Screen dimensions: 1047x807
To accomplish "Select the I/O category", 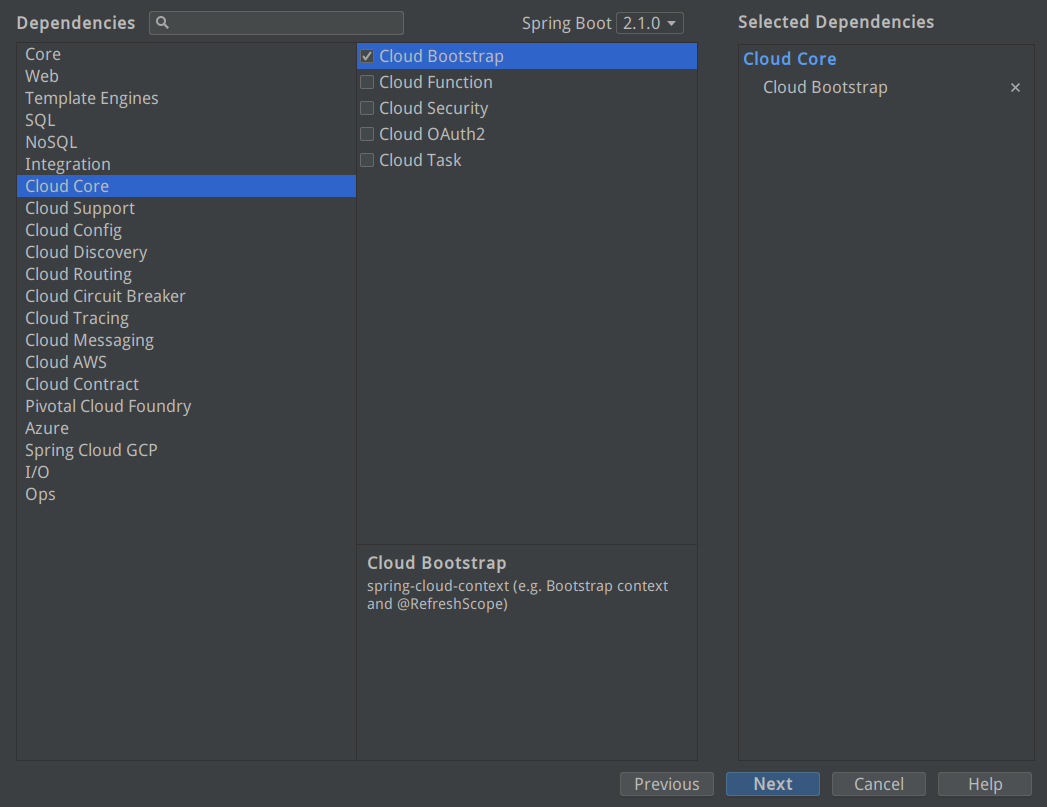I will [x=186, y=473].
